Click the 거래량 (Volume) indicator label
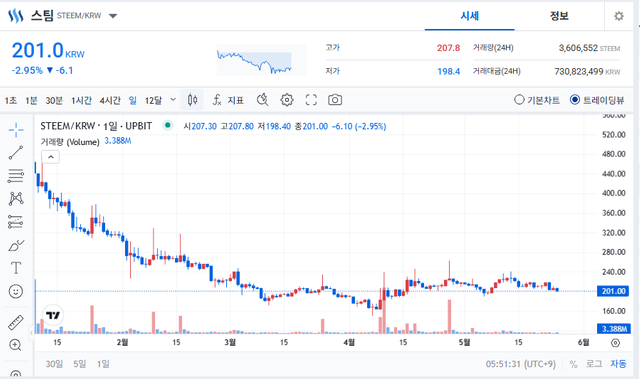The width and height of the screenshot is (640, 379). tap(70, 142)
